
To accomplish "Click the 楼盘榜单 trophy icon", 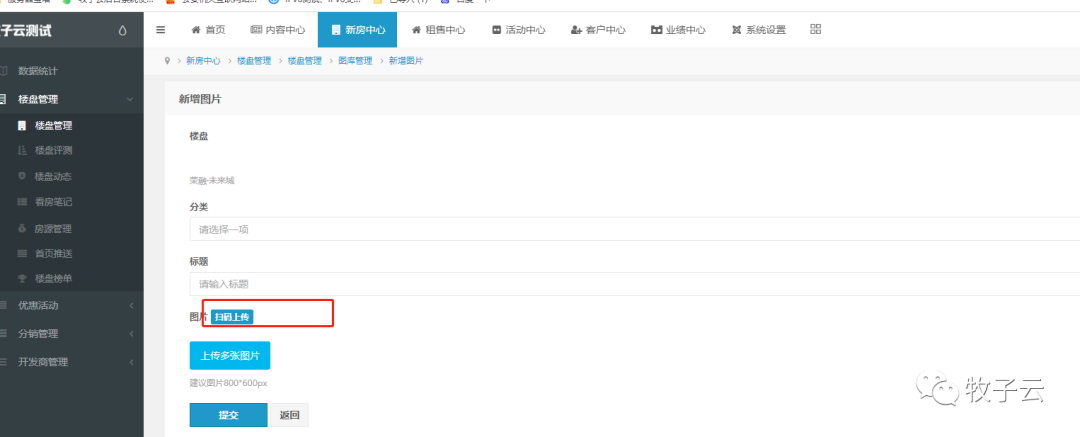I will 22,279.
